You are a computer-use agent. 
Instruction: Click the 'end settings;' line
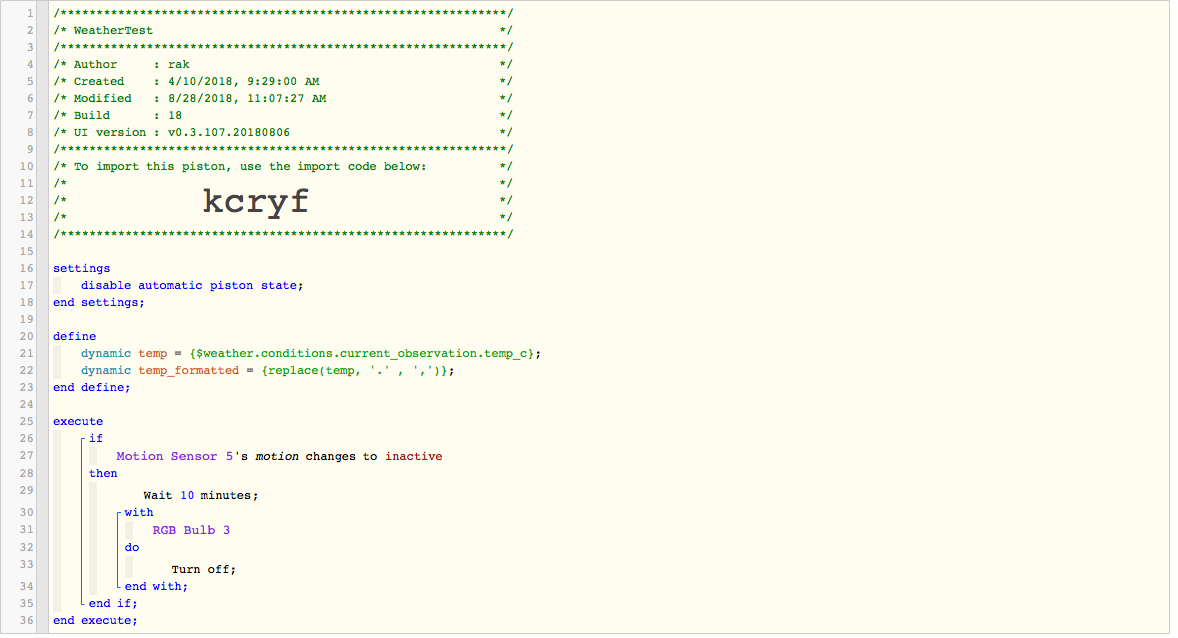click(98, 302)
